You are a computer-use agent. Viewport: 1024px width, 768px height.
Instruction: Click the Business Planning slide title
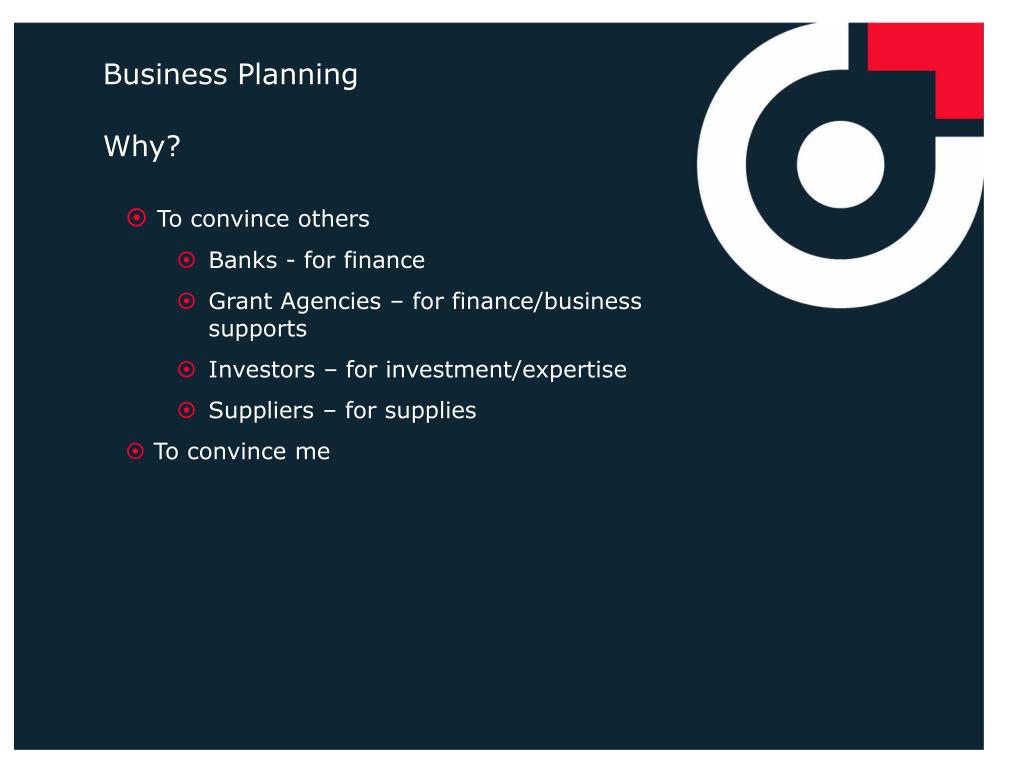tap(231, 74)
